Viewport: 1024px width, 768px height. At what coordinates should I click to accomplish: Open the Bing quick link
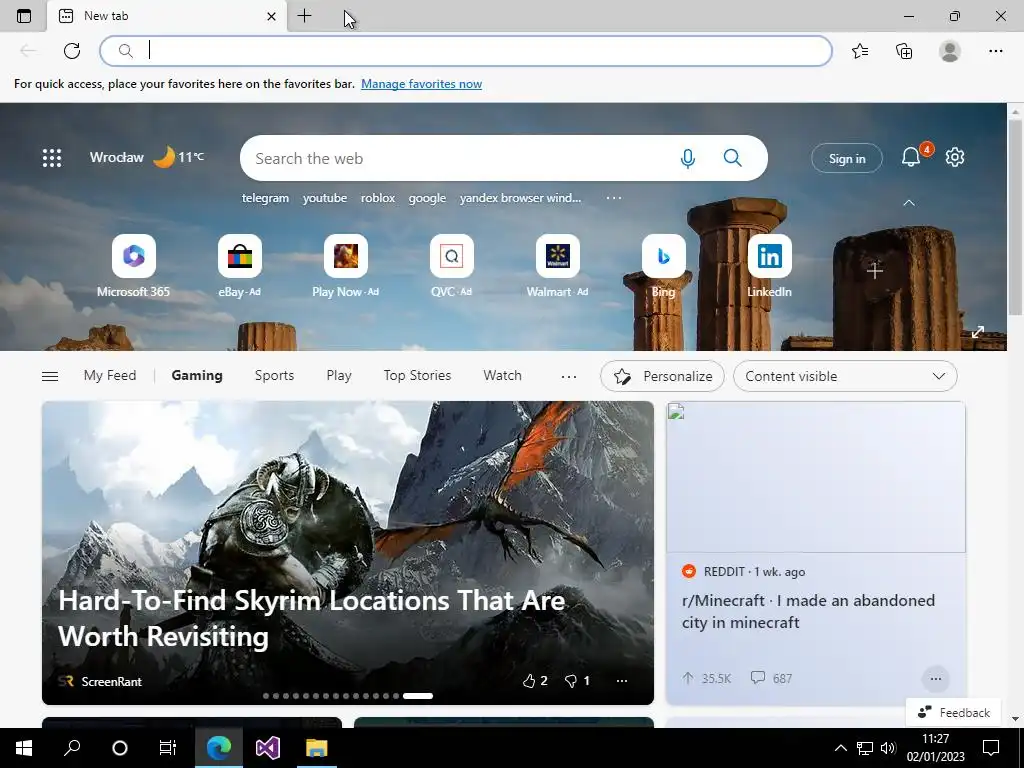[x=664, y=266]
